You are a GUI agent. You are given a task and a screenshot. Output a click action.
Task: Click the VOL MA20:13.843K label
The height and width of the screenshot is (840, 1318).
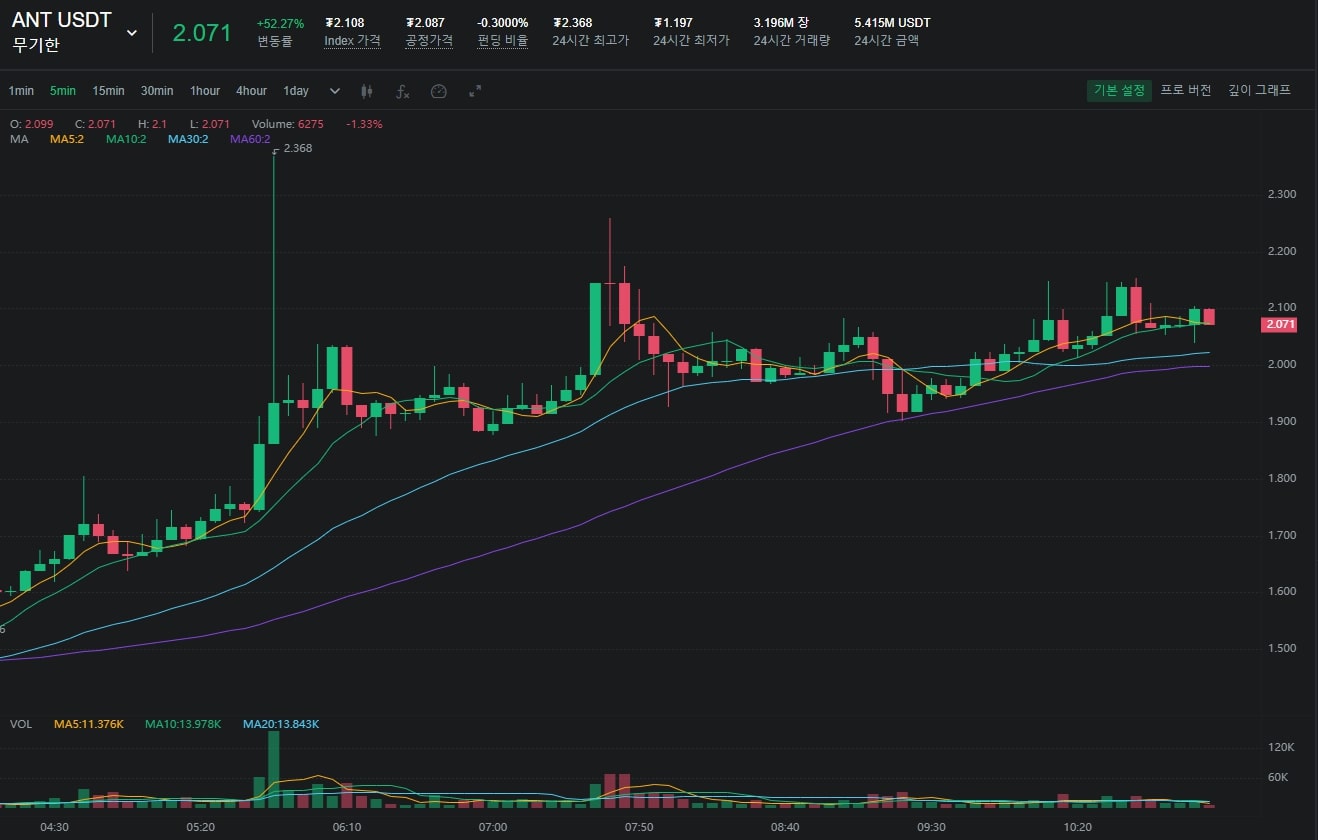pyautogui.click(x=281, y=724)
